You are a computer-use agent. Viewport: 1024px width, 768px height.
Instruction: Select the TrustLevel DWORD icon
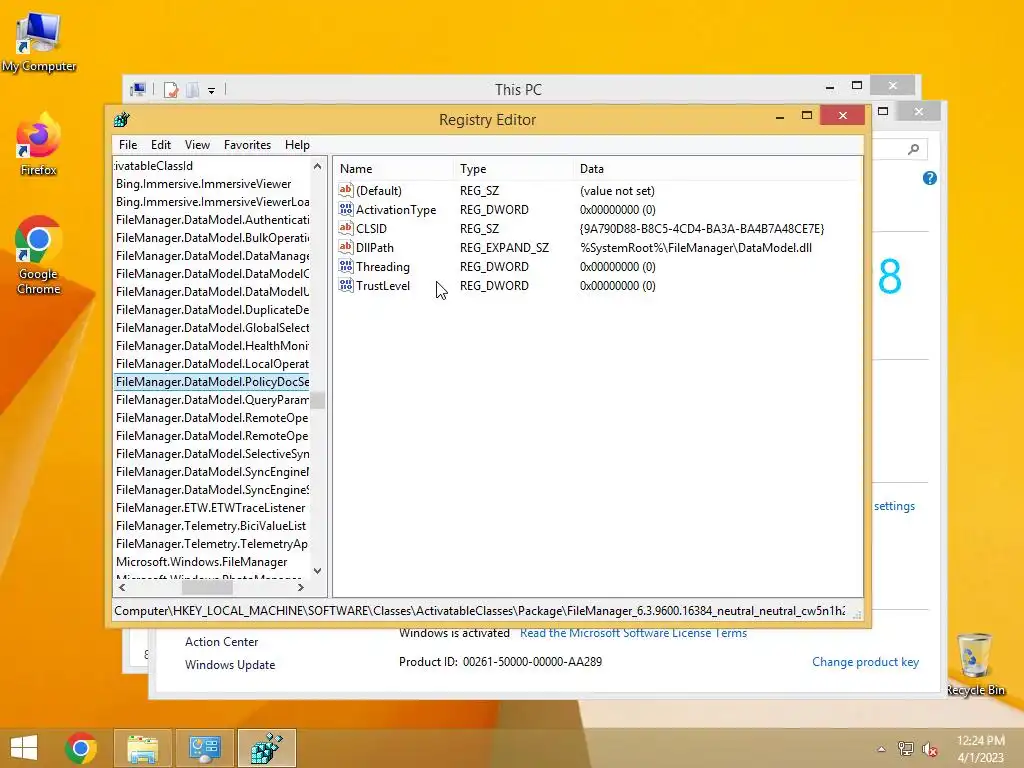tap(345, 285)
